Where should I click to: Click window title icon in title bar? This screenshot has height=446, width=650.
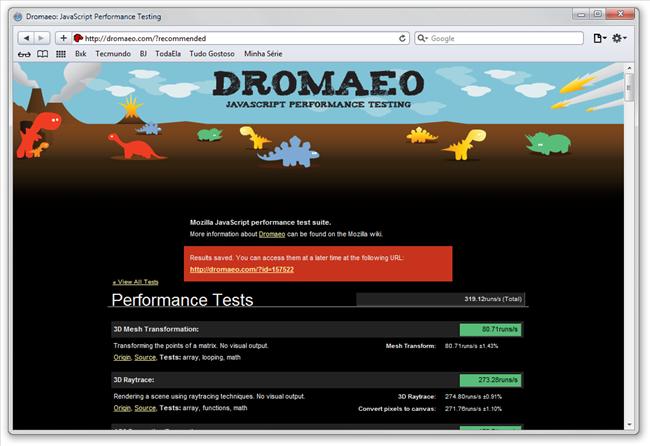pyautogui.click(x=18, y=17)
